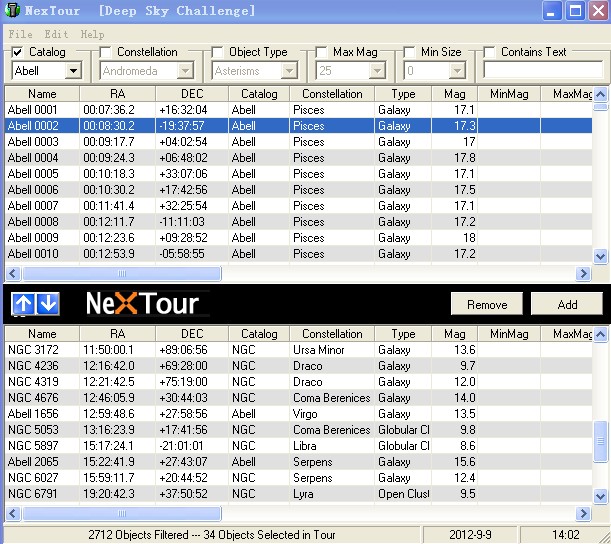Click the Type column header in tour list
Viewport: 611px width, 544px height.
[x=403, y=334]
